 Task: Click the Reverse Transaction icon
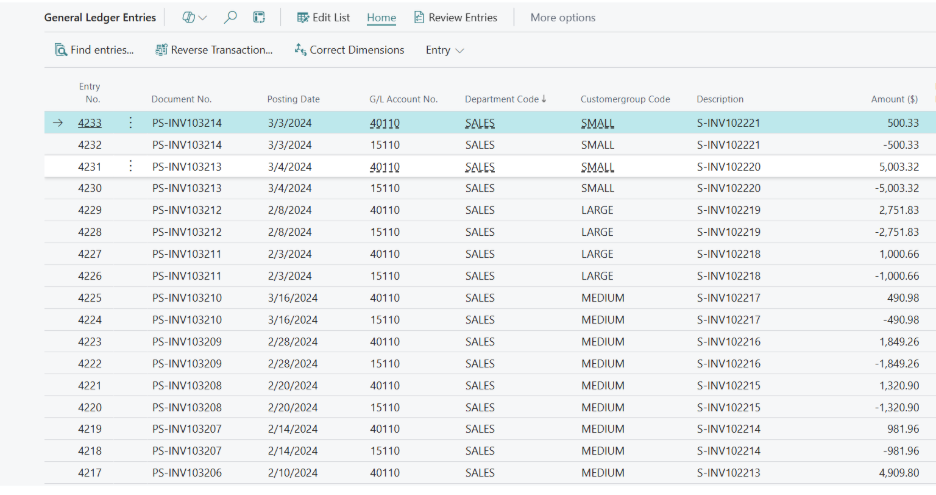pos(161,50)
